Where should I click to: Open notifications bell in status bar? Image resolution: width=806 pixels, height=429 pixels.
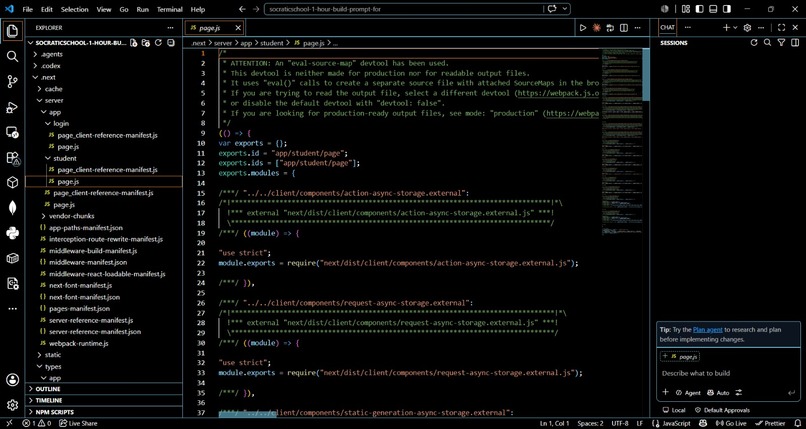click(796, 423)
